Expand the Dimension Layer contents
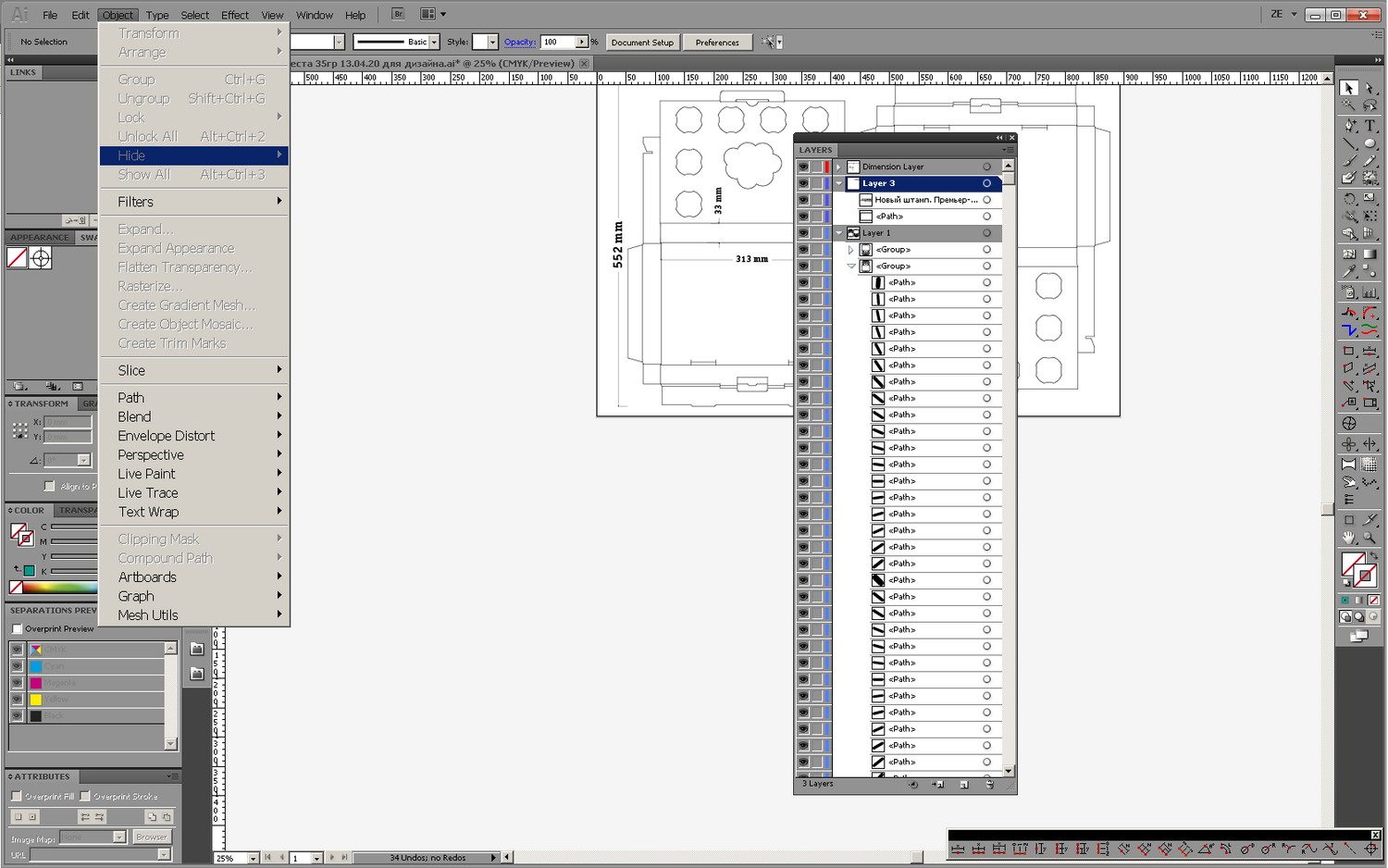This screenshot has width=1388, height=868. coord(838,167)
